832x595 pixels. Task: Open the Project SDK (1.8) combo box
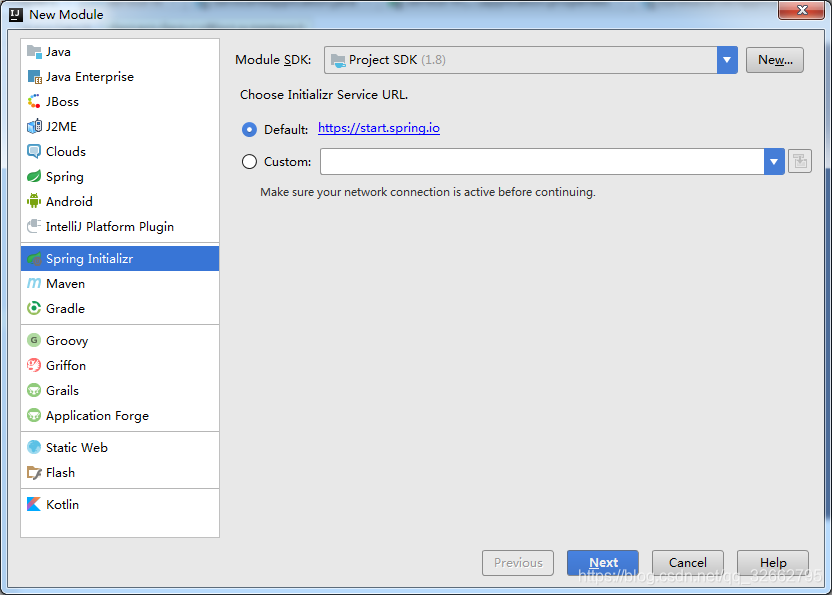(531, 60)
